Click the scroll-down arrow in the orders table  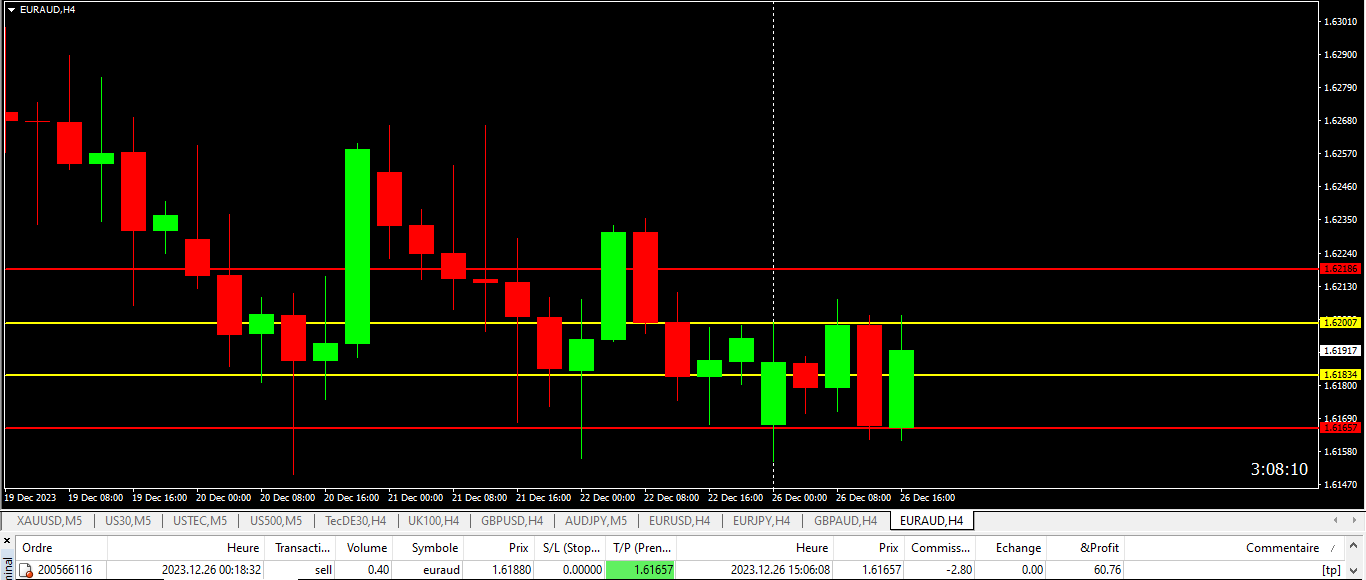pos(1355,570)
